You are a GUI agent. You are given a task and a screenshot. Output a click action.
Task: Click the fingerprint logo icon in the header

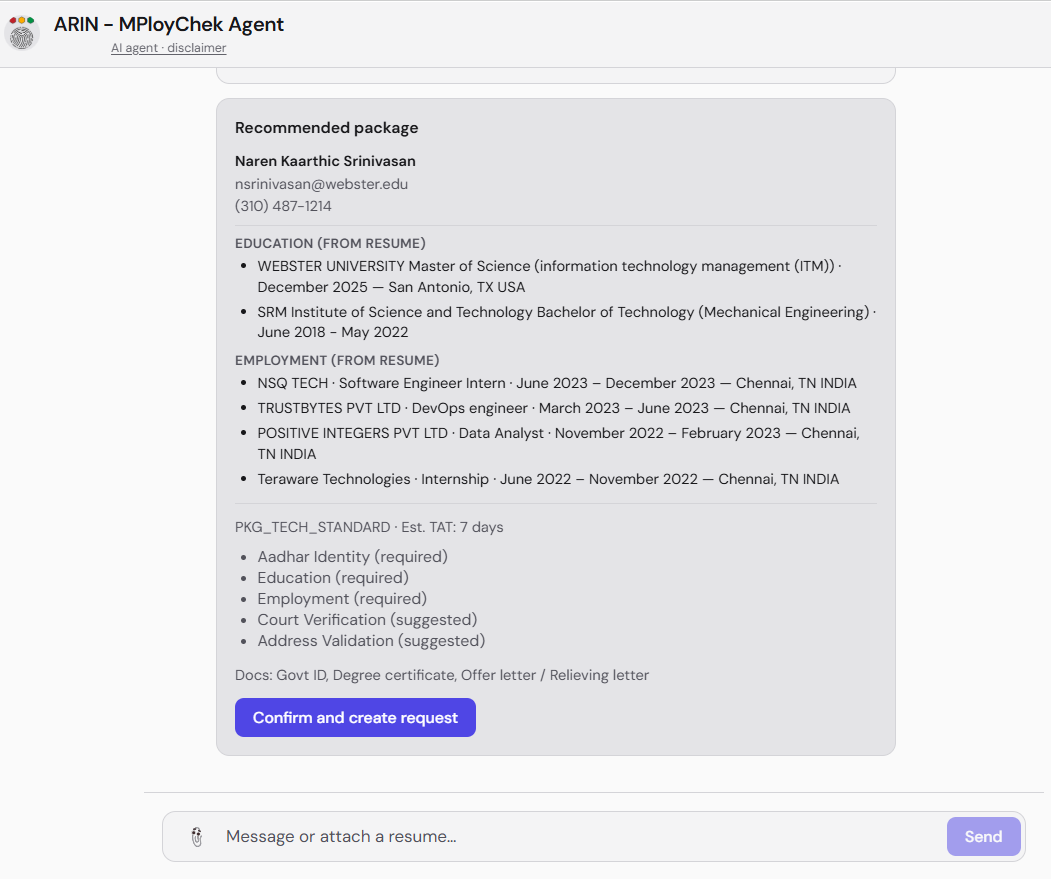coord(22,38)
